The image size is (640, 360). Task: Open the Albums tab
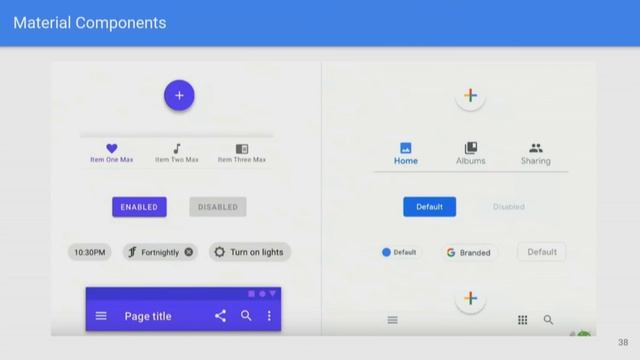pos(471,153)
